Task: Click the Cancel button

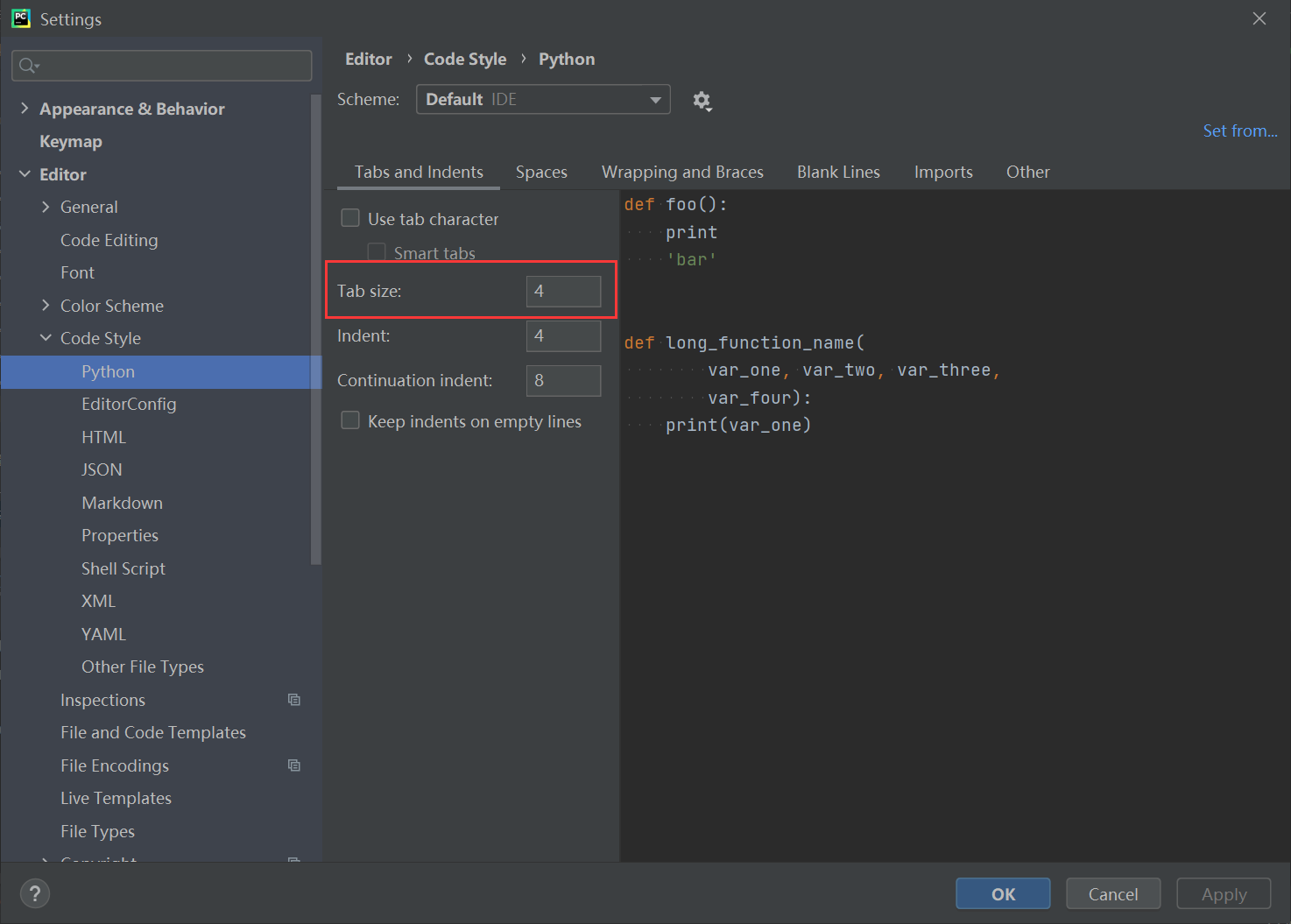Action: (x=1113, y=893)
